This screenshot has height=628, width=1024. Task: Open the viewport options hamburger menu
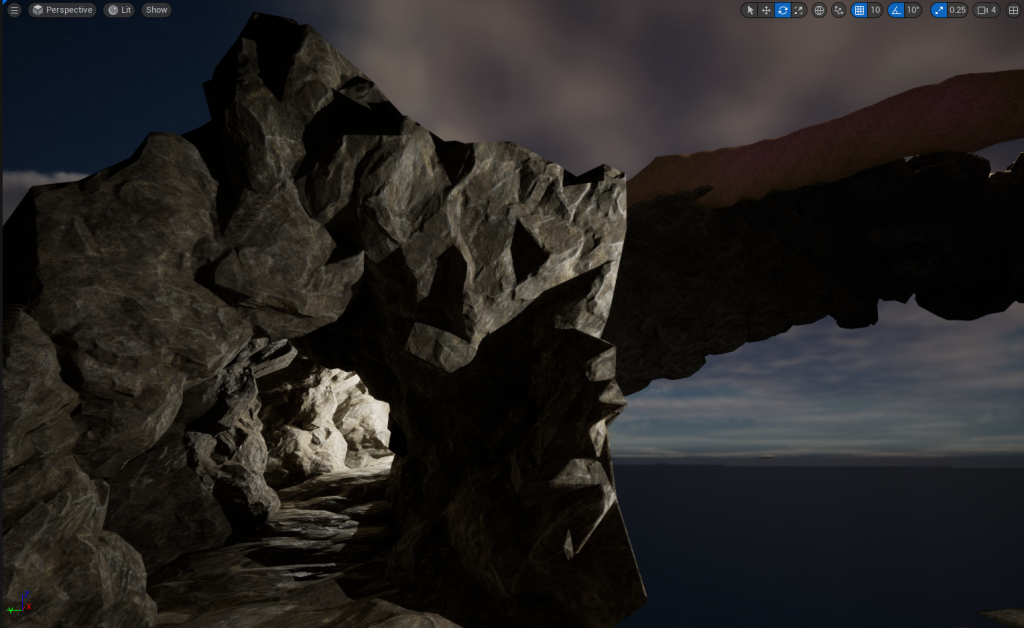(x=14, y=10)
